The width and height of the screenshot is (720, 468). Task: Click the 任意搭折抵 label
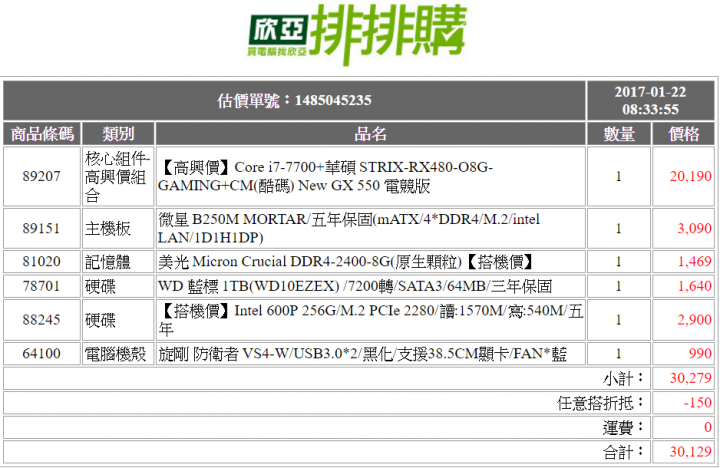tap(601, 403)
